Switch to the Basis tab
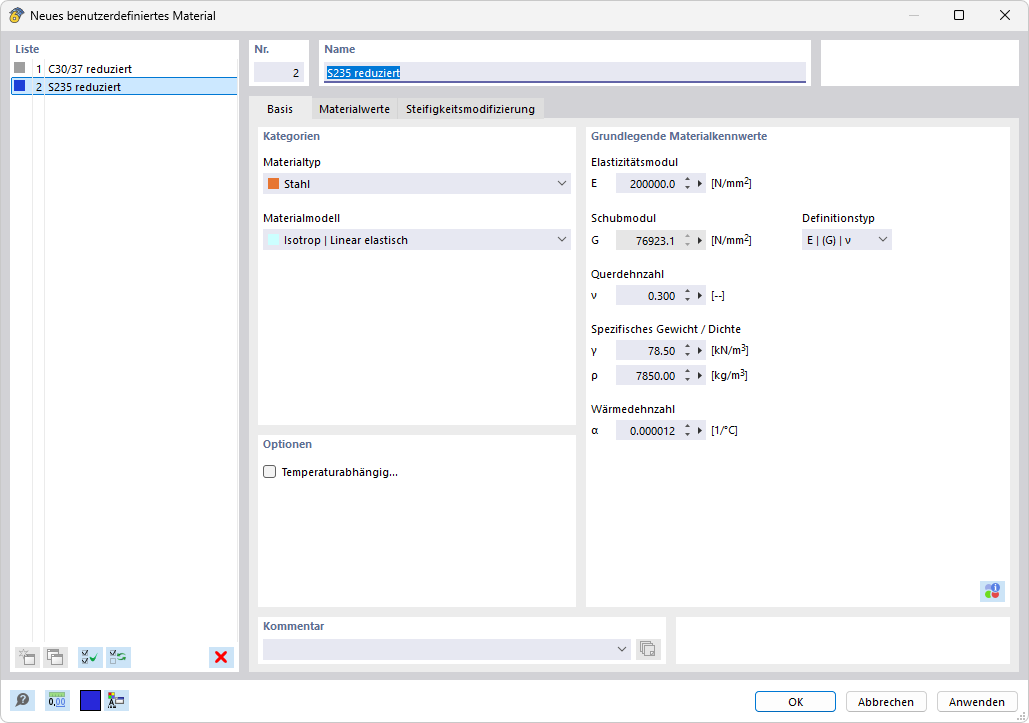 tap(280, 109)
